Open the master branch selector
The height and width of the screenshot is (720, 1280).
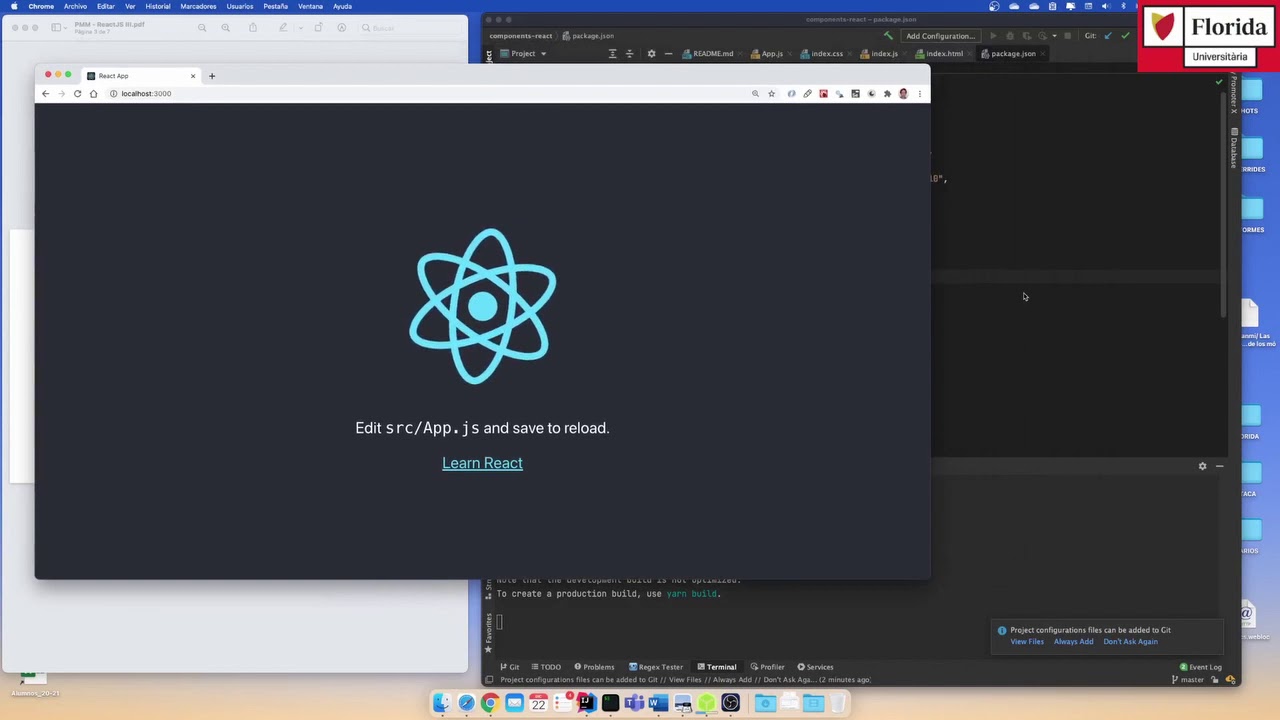pyautogui.click(x=1188, y=680)
